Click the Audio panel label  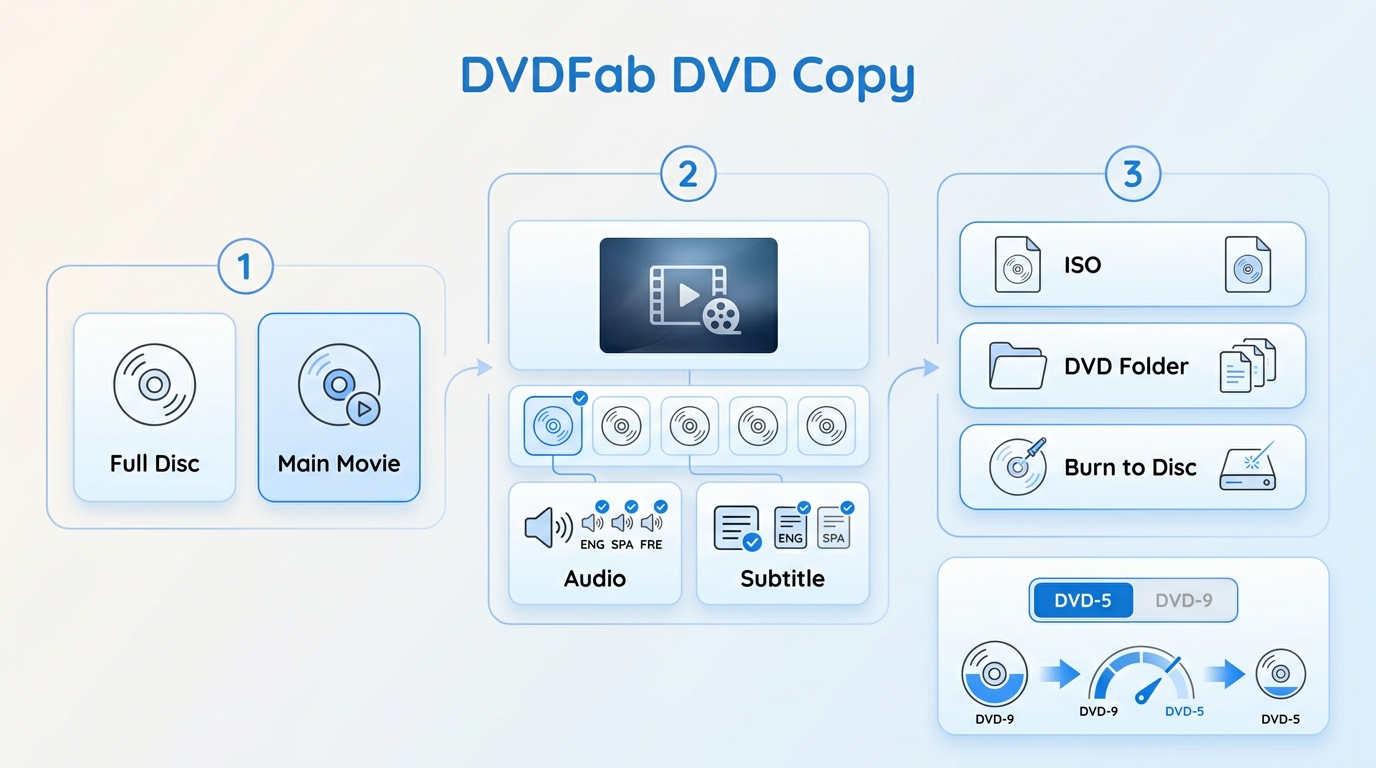point(595,578)
